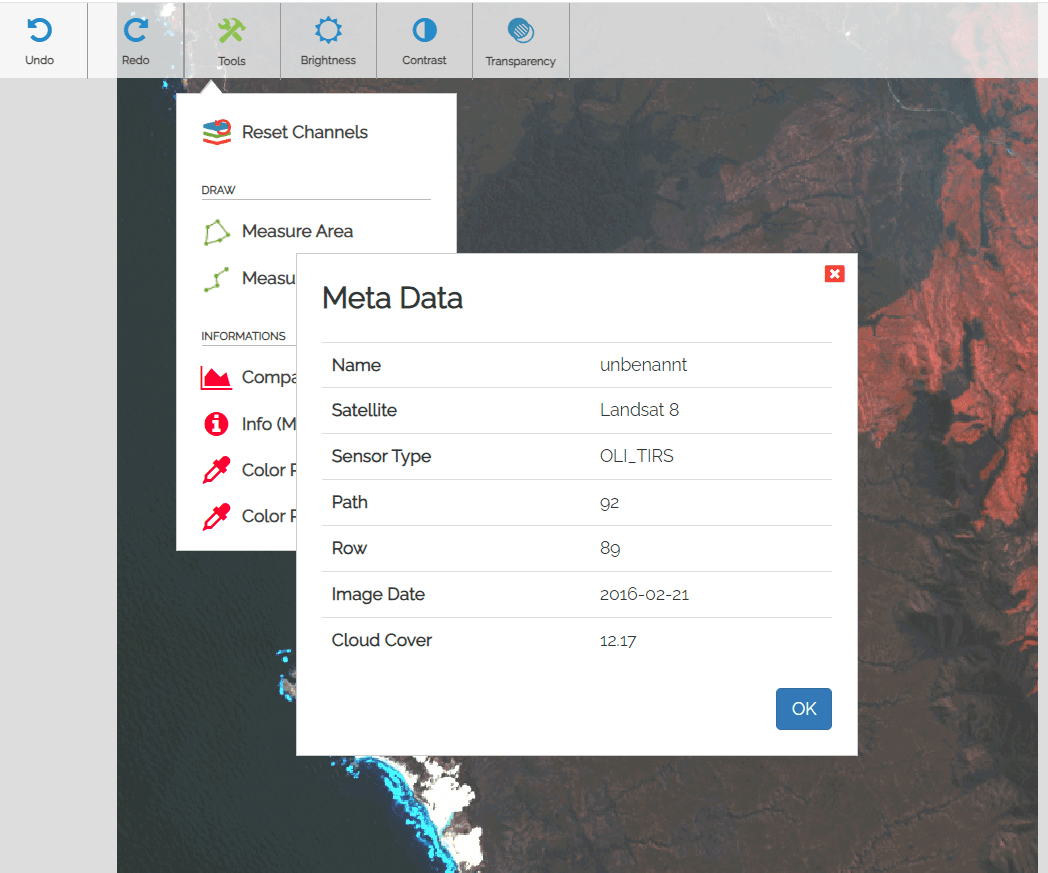Image resolution: width=1048 pixels, height=873 pixels.
Task: Collapse the Tools dropdown menu
Action: click(x=231, y=40)
